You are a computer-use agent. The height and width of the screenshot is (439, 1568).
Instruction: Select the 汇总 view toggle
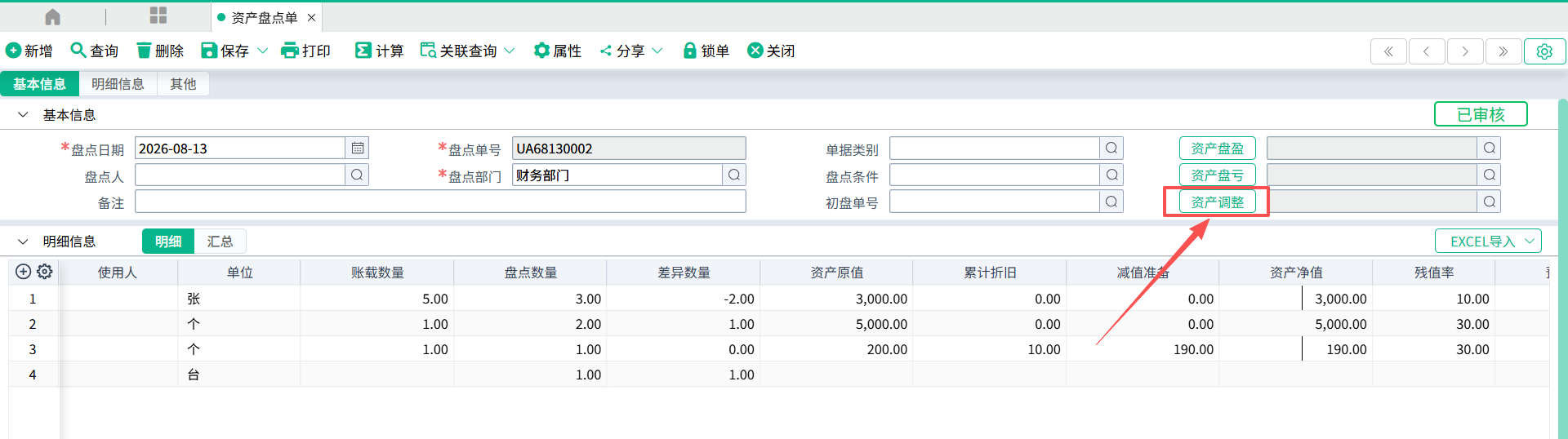click(x=220, y=242)
